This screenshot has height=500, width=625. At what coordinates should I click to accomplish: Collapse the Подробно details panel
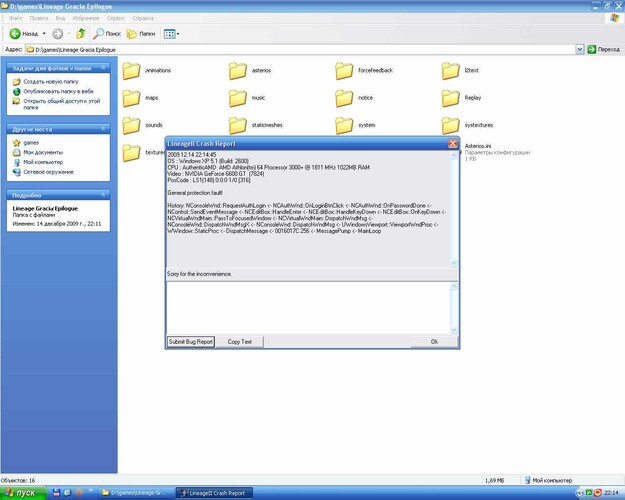(103, 195)
